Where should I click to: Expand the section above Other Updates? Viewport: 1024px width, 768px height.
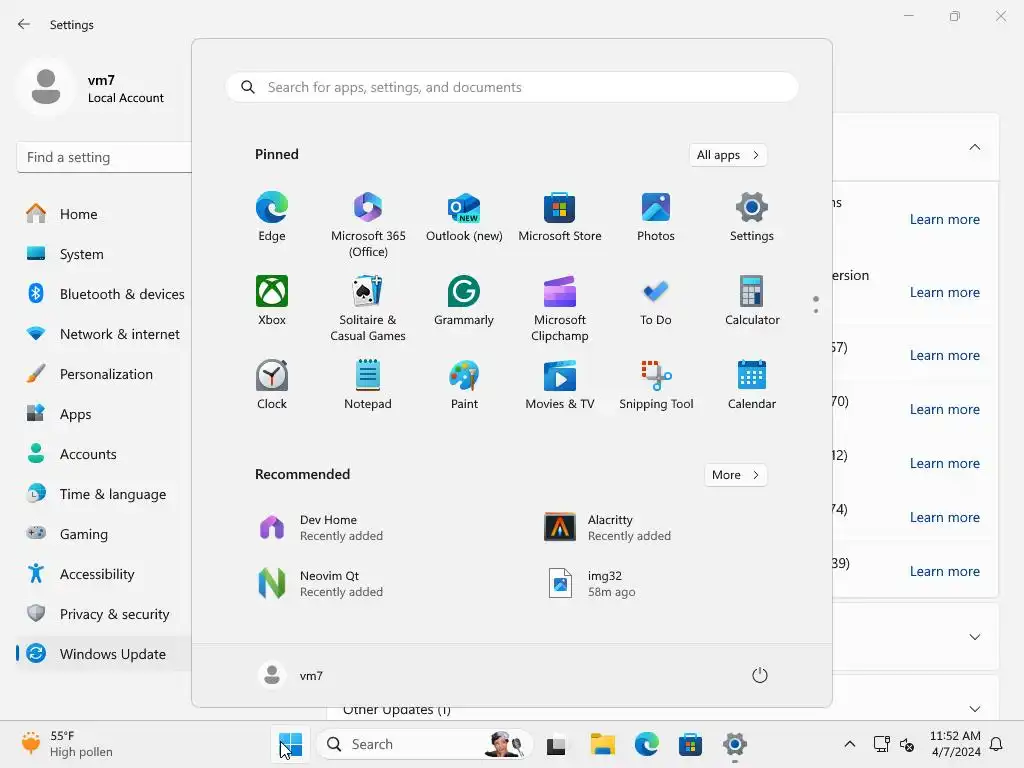[974, 637]
